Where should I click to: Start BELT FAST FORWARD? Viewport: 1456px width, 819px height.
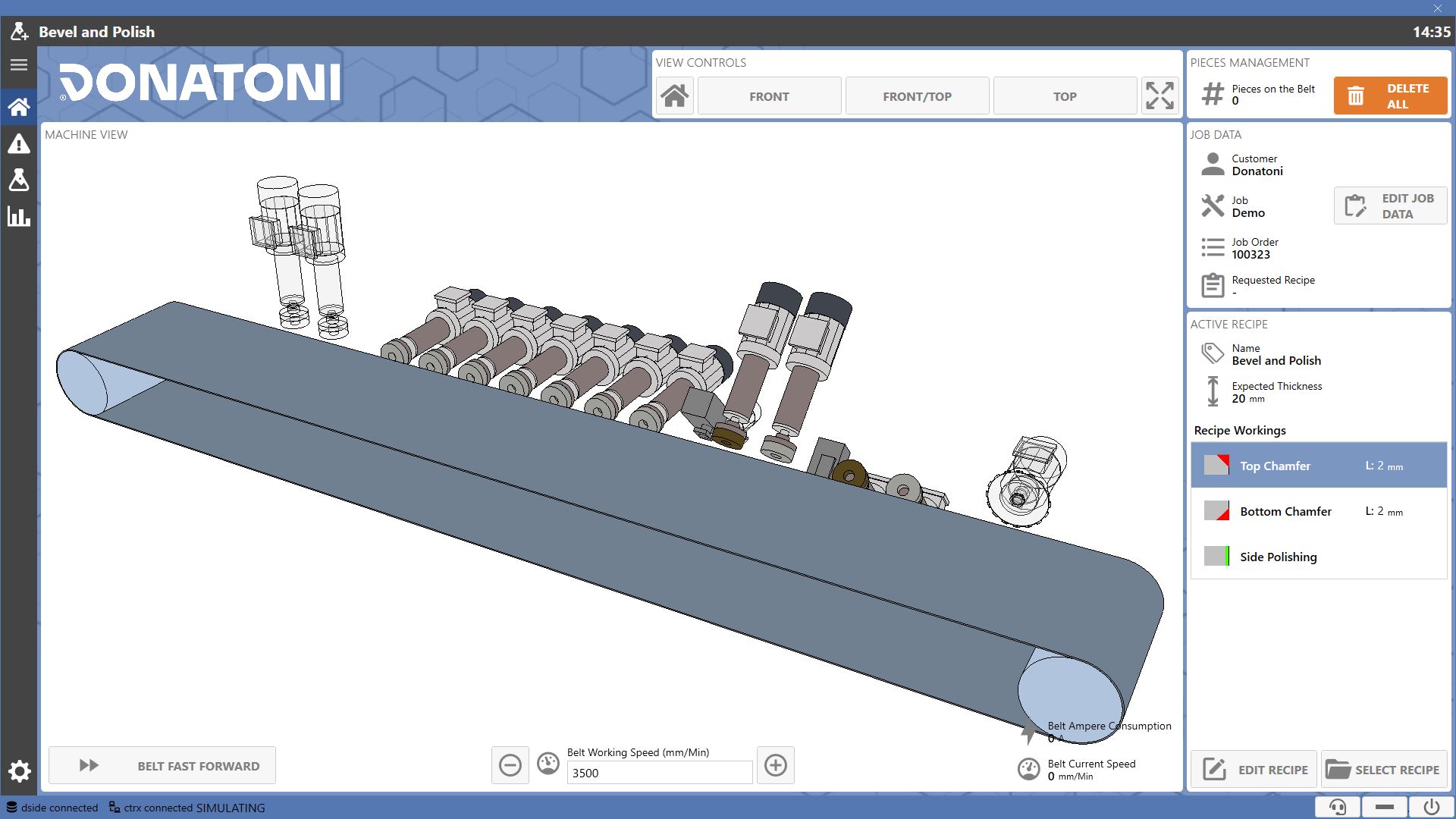coord(162,765)
